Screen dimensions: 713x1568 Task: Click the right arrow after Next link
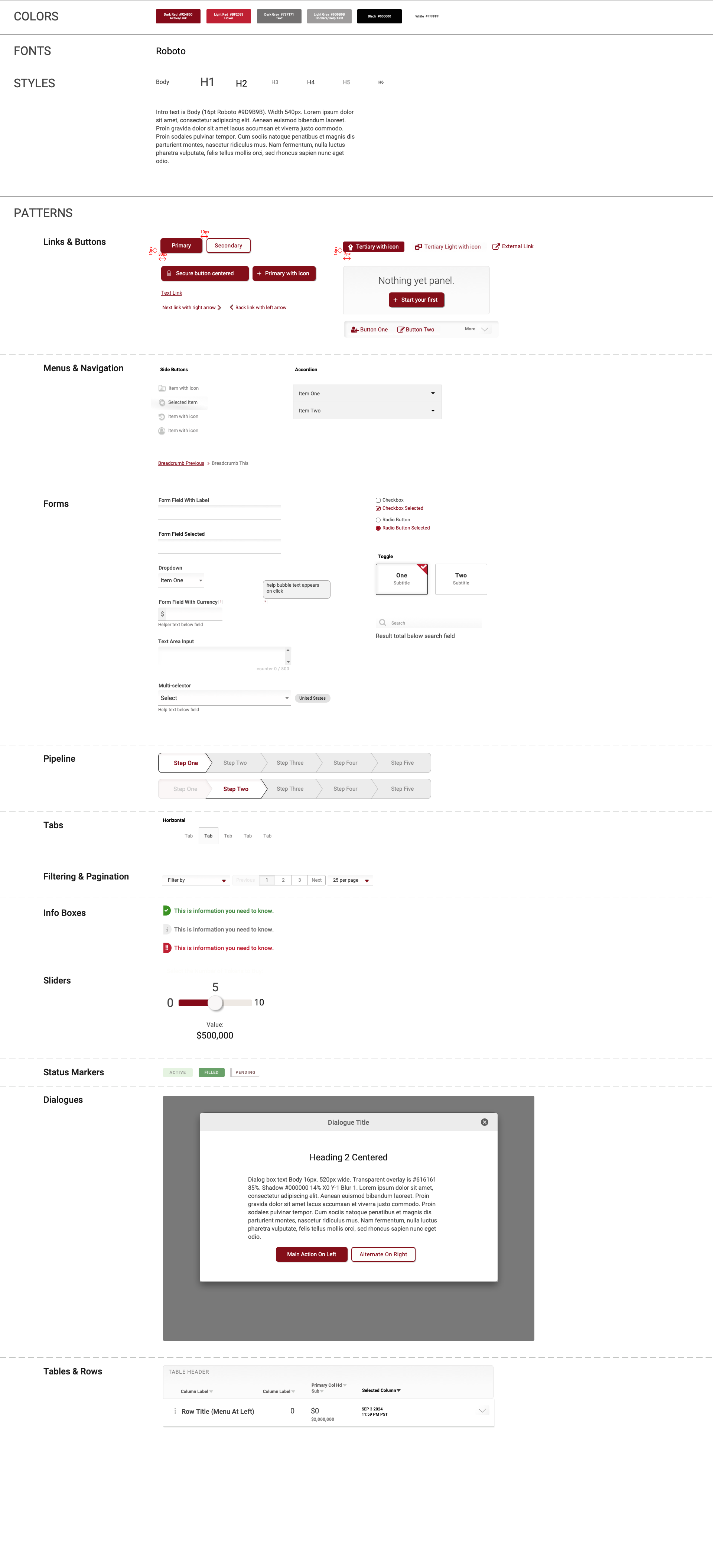point(219,307)
